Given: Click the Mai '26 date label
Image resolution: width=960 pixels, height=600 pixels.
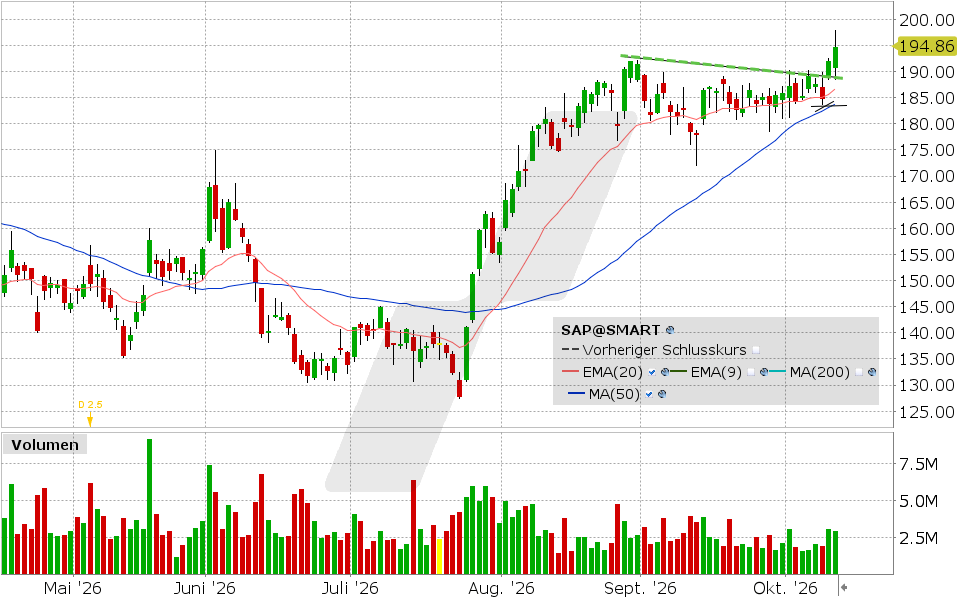Looking at the screenshot, I should (x=72, y=588).
